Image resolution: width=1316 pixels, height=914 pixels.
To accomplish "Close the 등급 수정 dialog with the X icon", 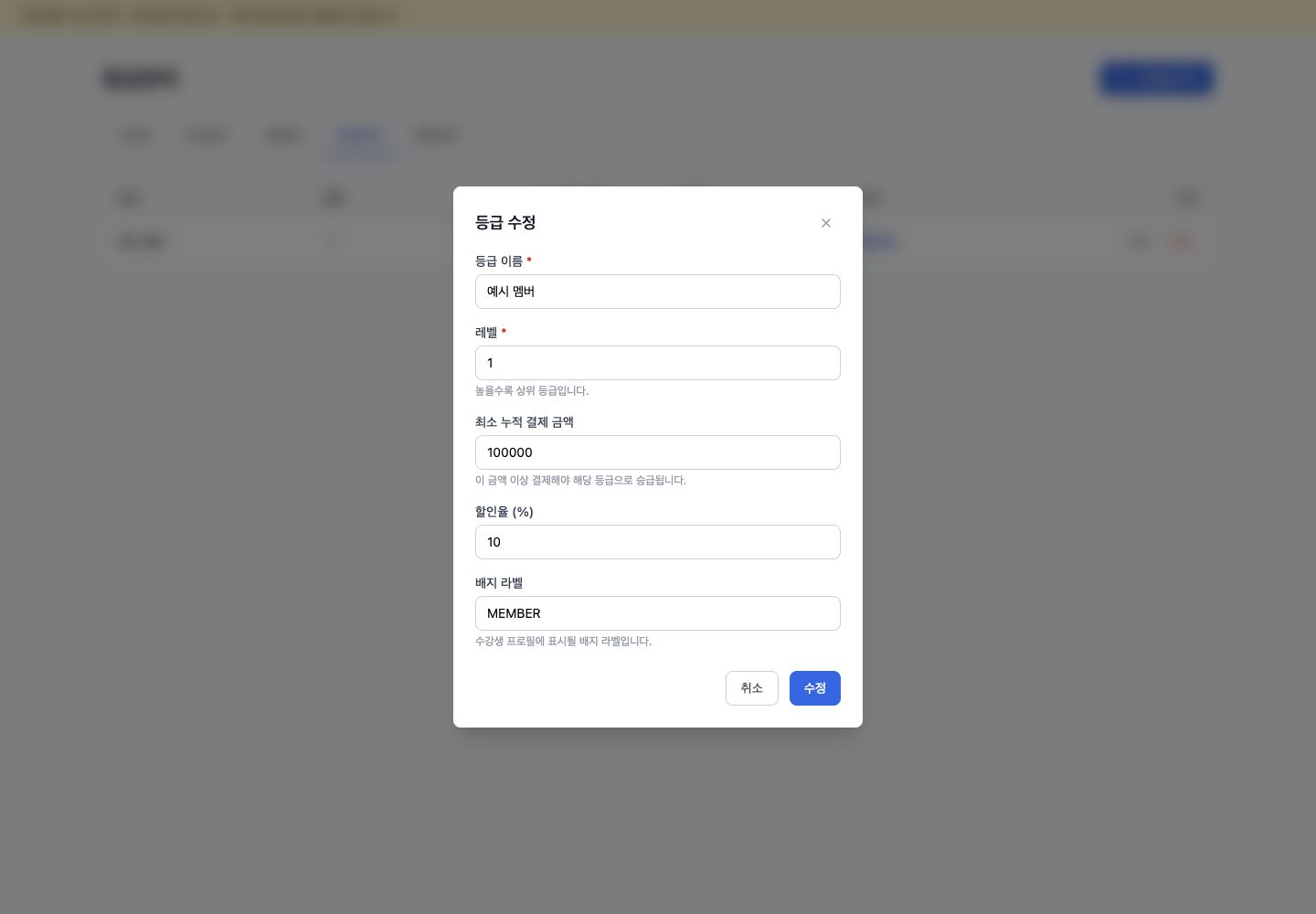I will [x=826, y=223].
